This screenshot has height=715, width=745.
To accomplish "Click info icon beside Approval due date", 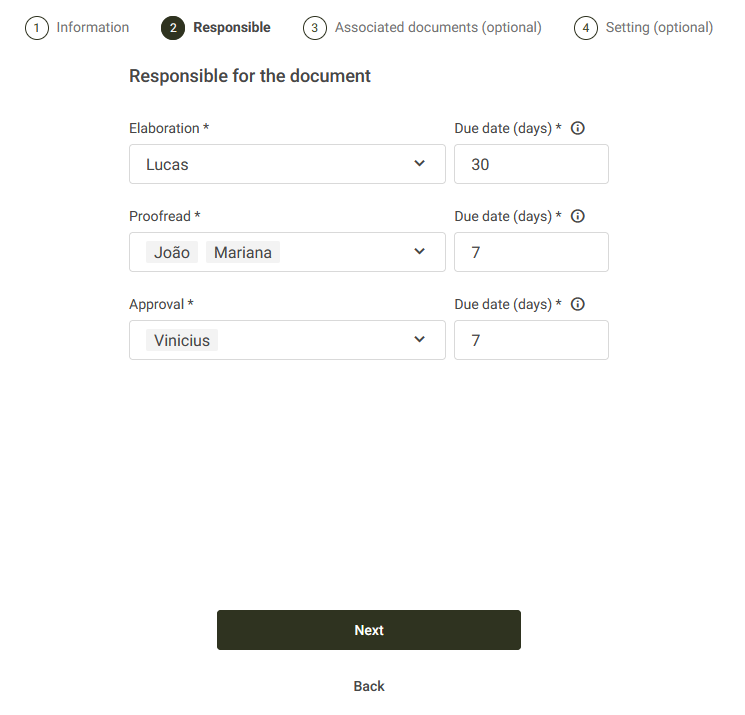I will click(577, 304).
